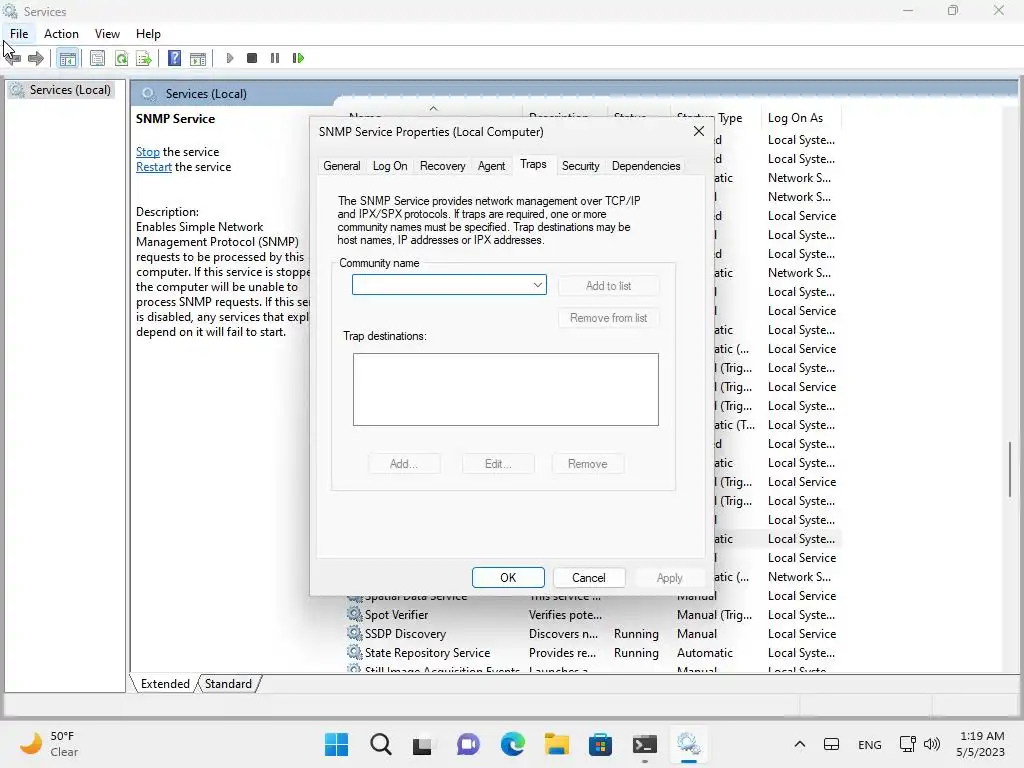The width and height of the screenshot is (1024, 768).
Task: Click the Add... trap destination button
Action: pos(404,464)
